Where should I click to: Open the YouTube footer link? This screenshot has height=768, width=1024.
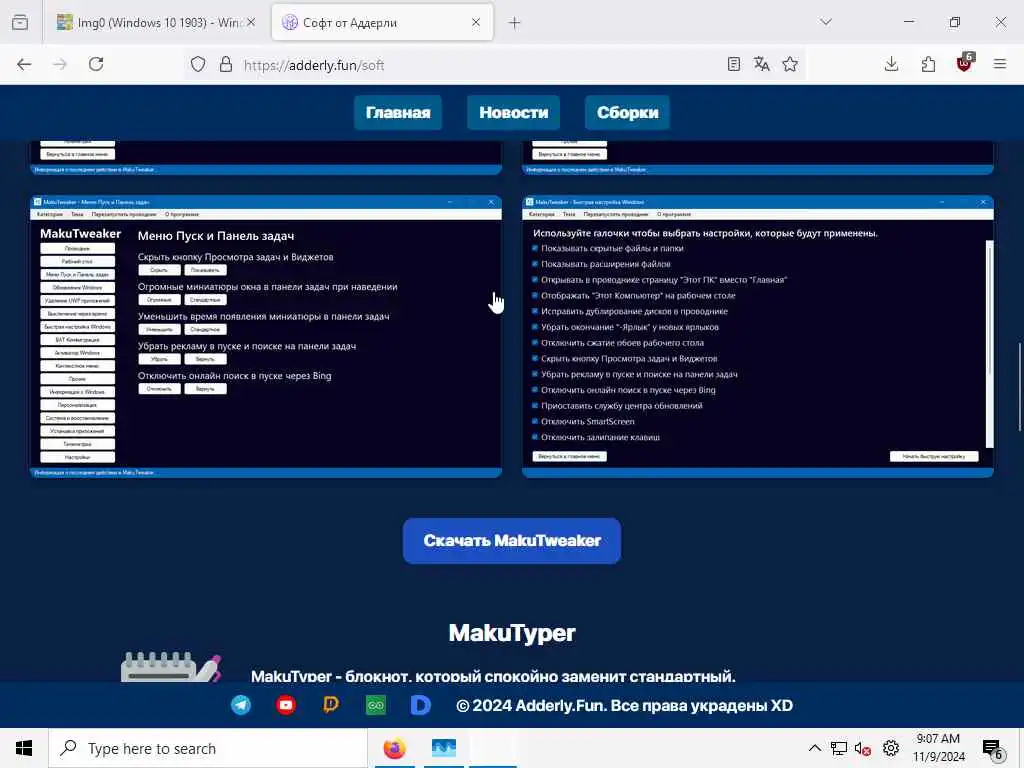(x=285, y=705)
